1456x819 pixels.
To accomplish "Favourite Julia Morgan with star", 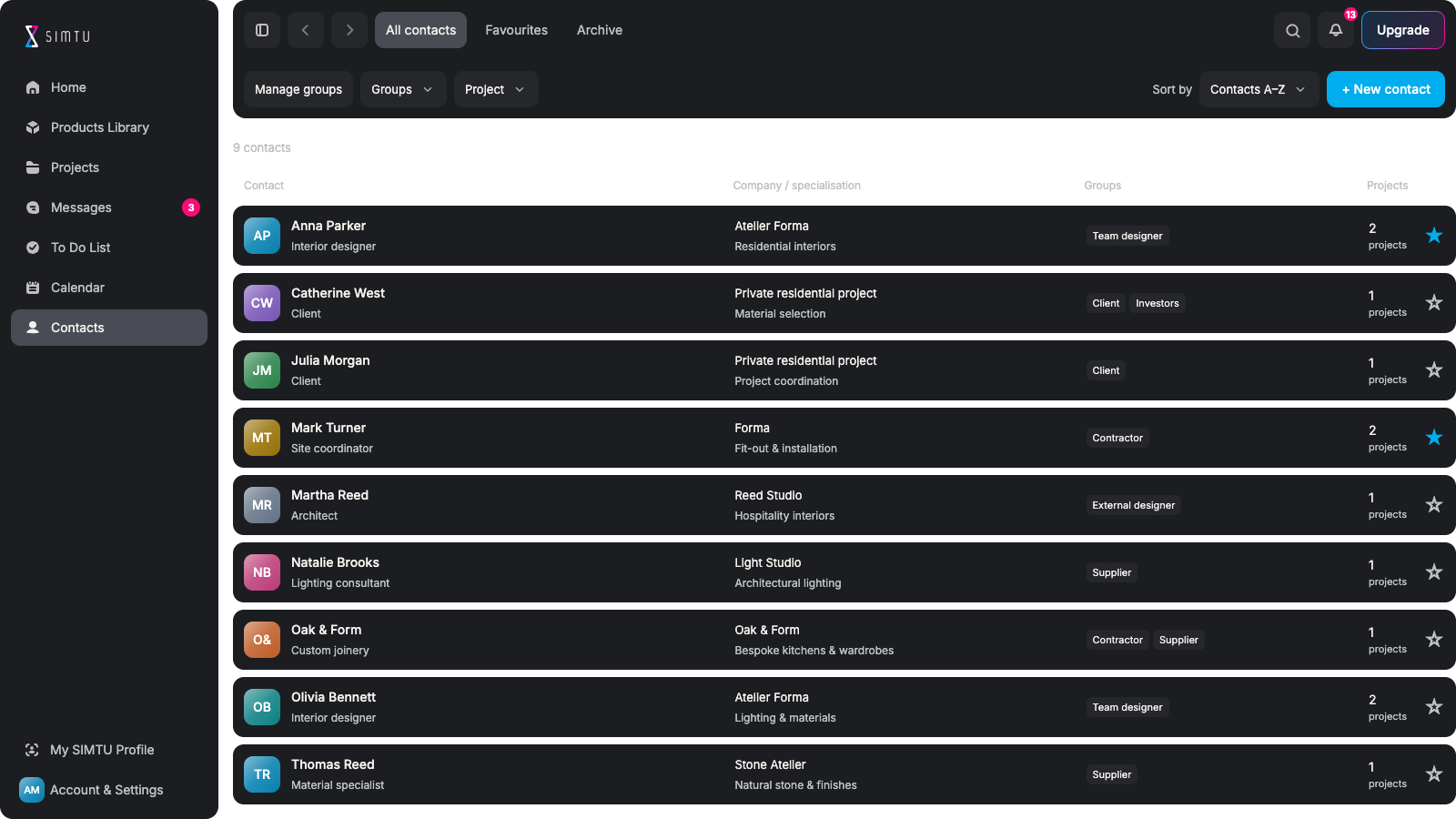I will coord(1434,369).
